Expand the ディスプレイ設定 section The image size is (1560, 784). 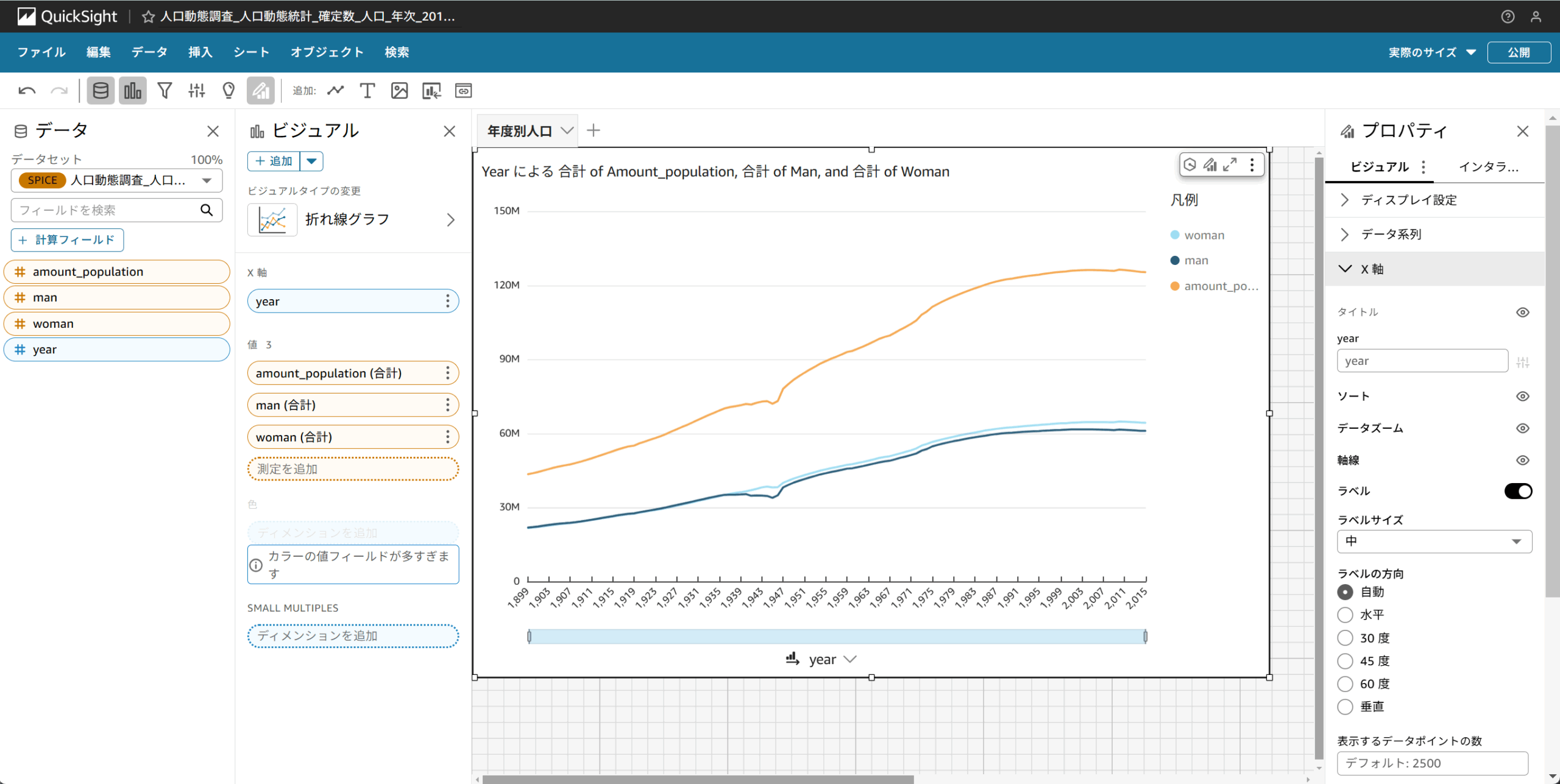click(x=1408, y=200)
